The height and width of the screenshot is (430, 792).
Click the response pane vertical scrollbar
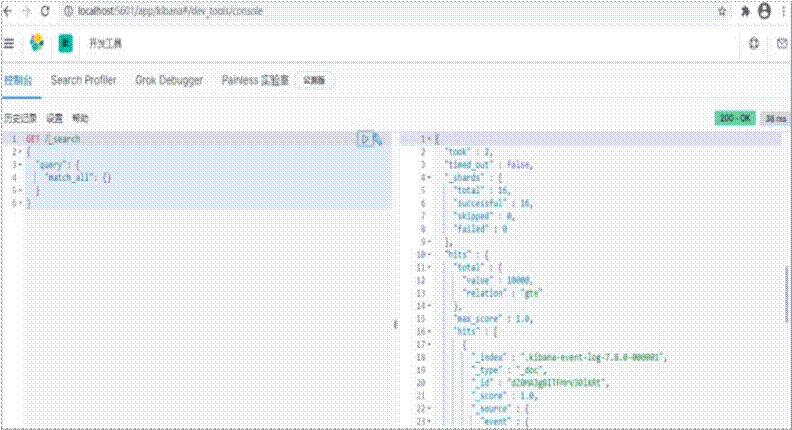787,295
